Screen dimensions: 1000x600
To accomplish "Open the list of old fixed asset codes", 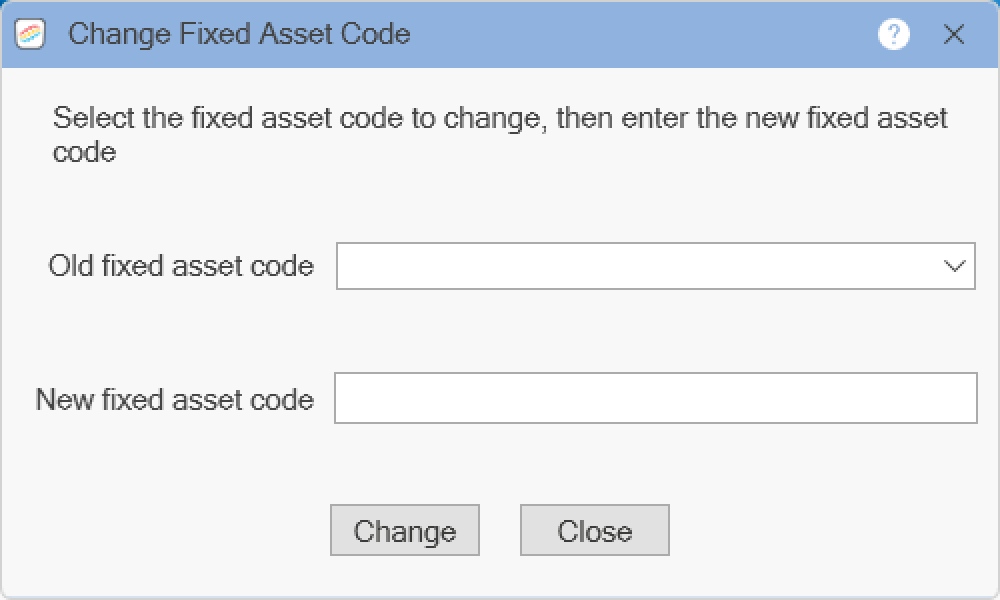I will coord(954,266).
